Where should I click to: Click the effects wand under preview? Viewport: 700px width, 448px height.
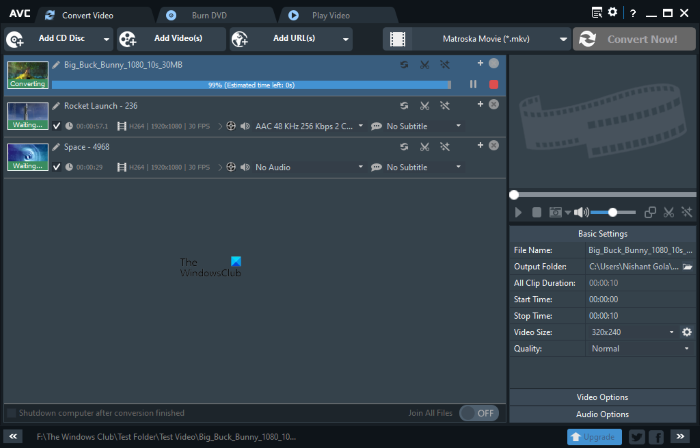pos(687,212)
